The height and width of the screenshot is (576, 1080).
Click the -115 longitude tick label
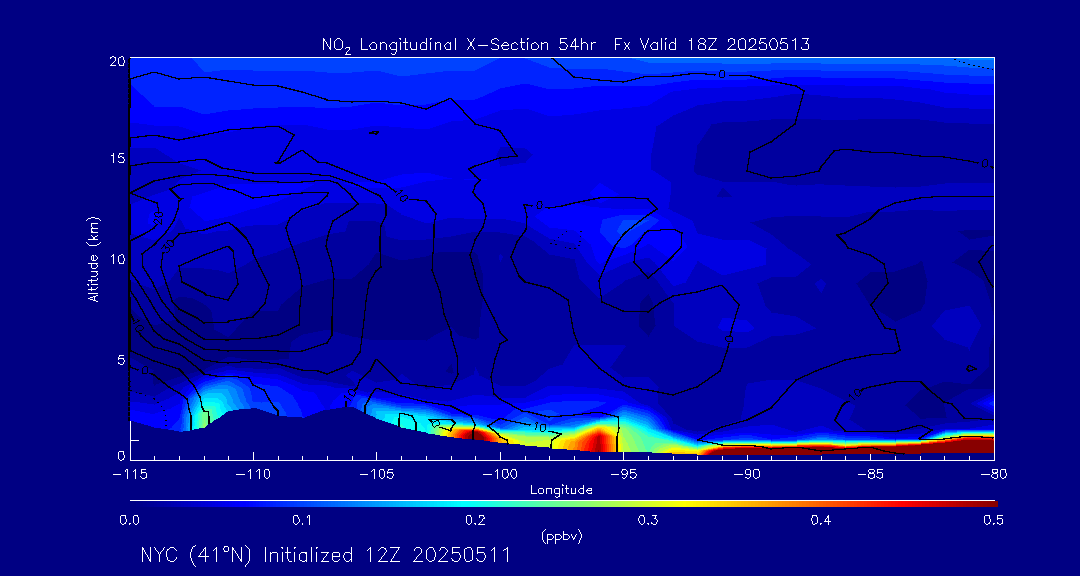click(129, 475)
